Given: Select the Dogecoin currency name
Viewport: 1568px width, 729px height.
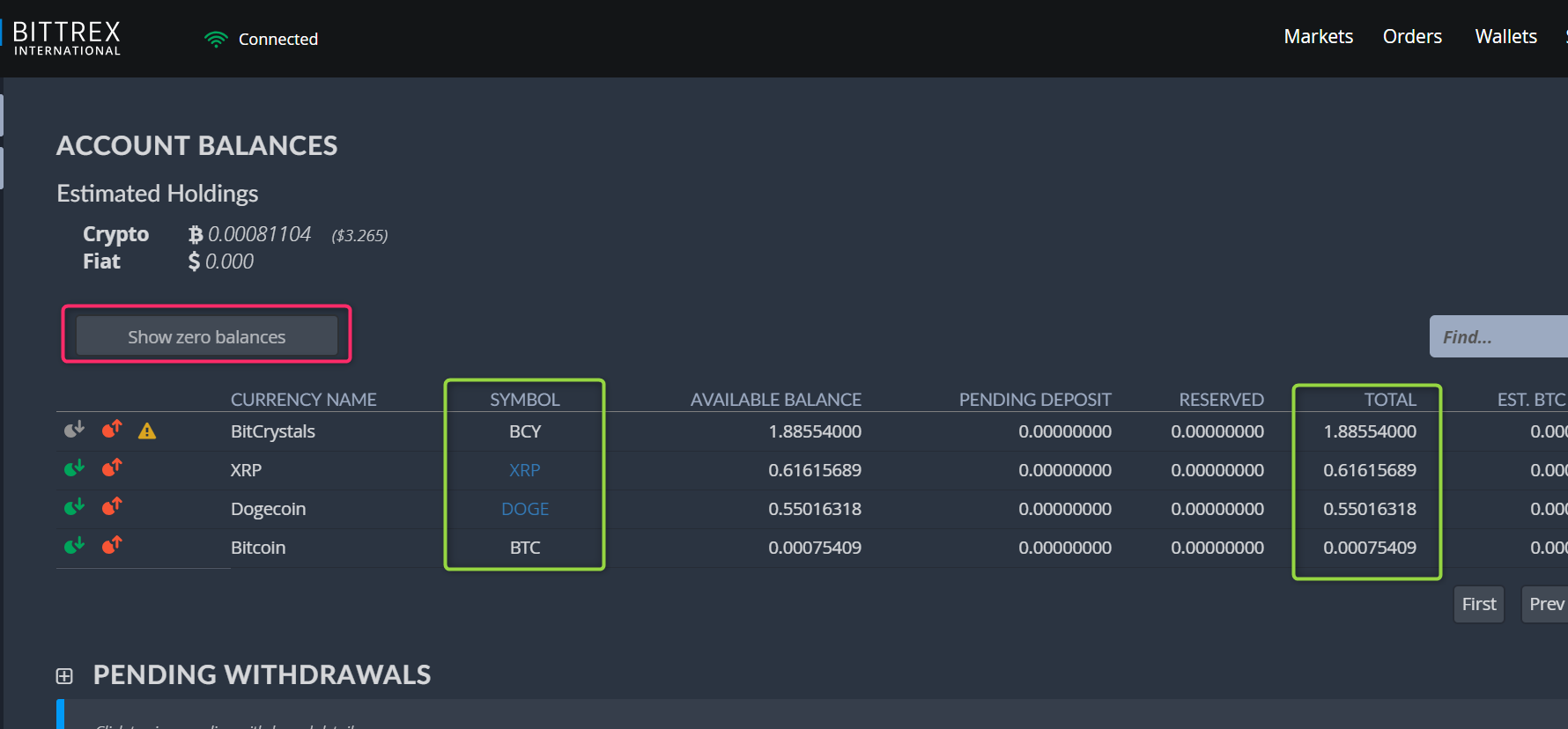Looking at the screenshot, I should [x=269, y=509].
